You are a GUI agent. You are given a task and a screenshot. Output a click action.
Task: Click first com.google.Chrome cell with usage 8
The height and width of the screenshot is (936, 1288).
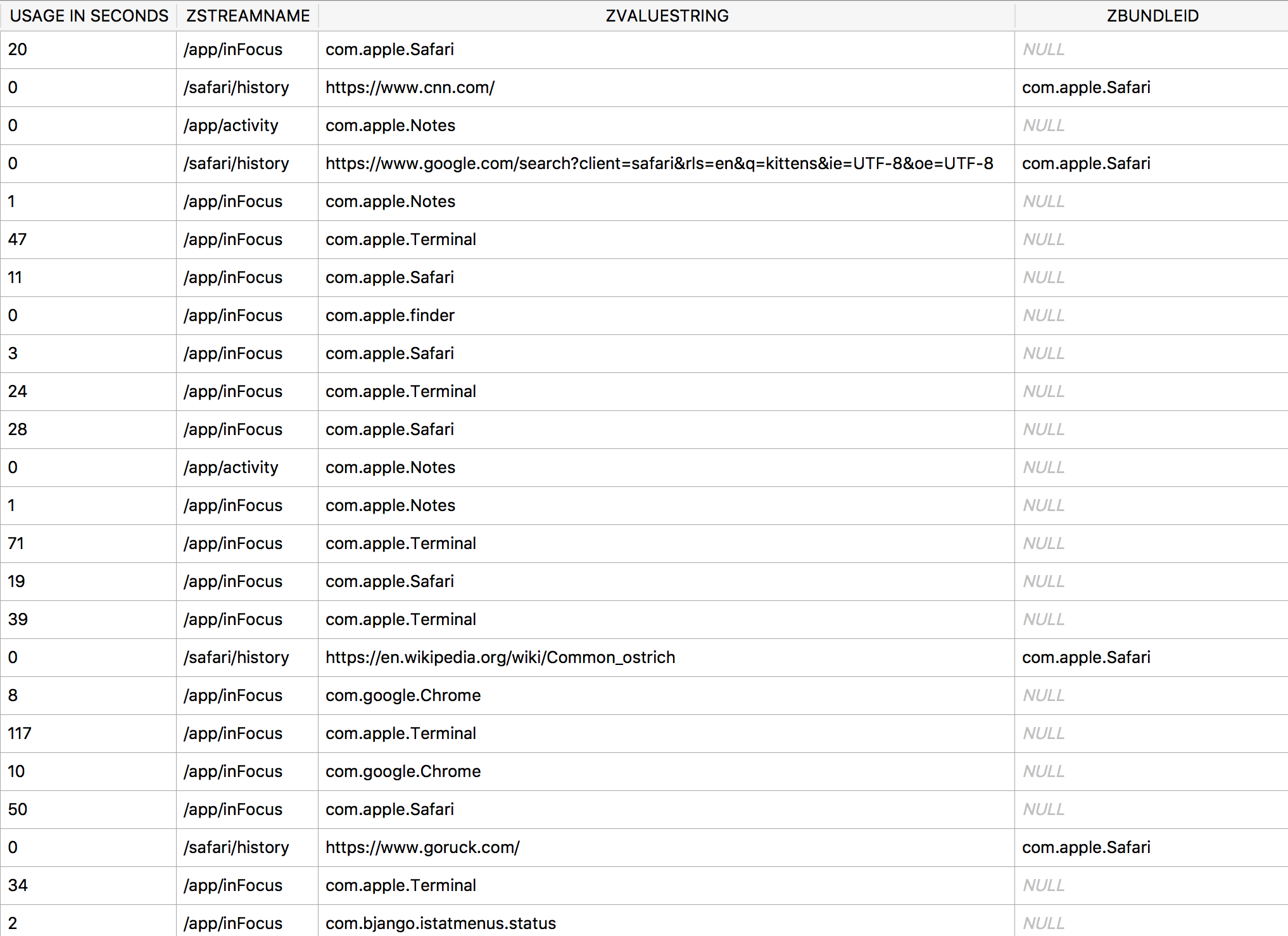(x=403, y=695)
